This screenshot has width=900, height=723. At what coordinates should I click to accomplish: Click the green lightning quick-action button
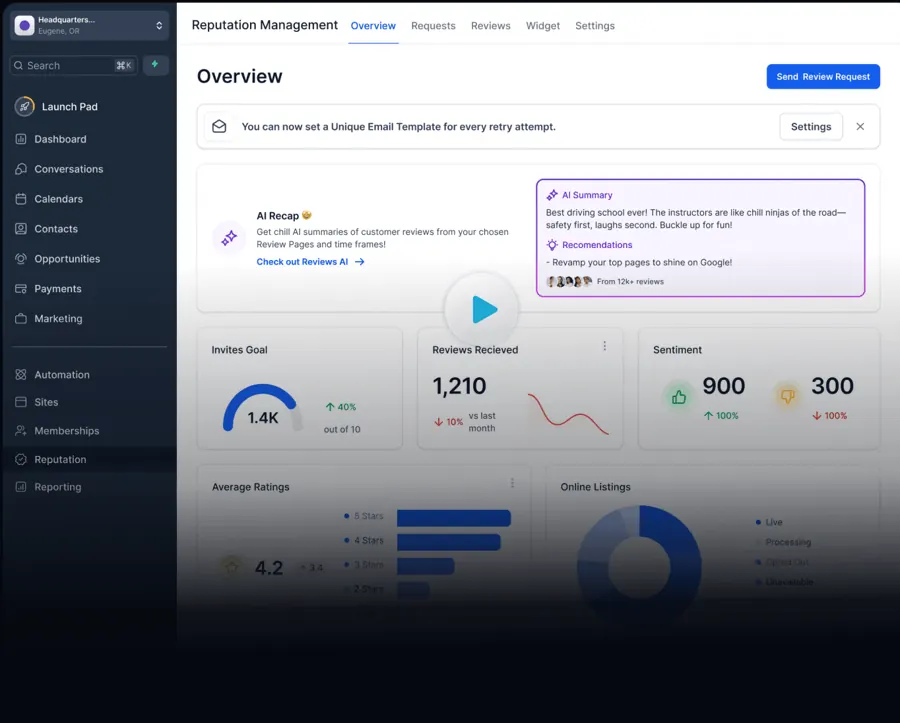click(x=155, y=65)
